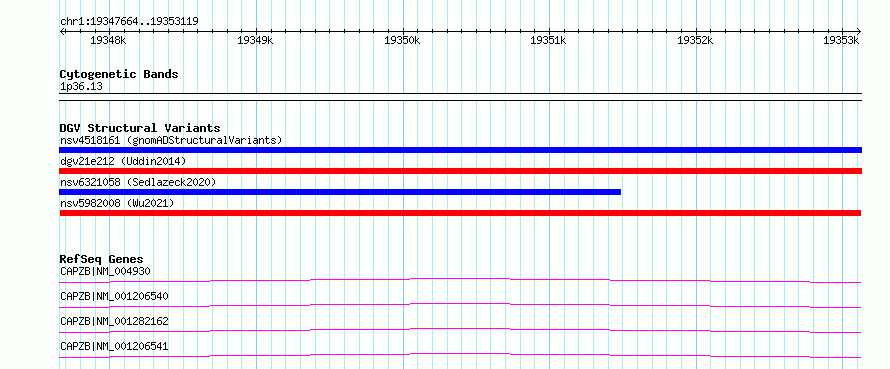Click the 19351k ruler tick label

[548, 40]
